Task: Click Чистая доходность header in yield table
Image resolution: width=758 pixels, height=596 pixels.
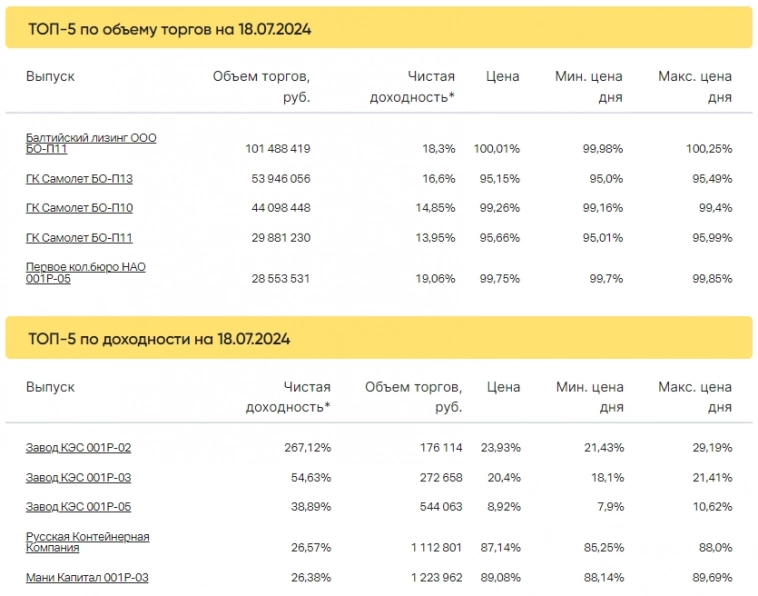Action: tap(288, 396)
